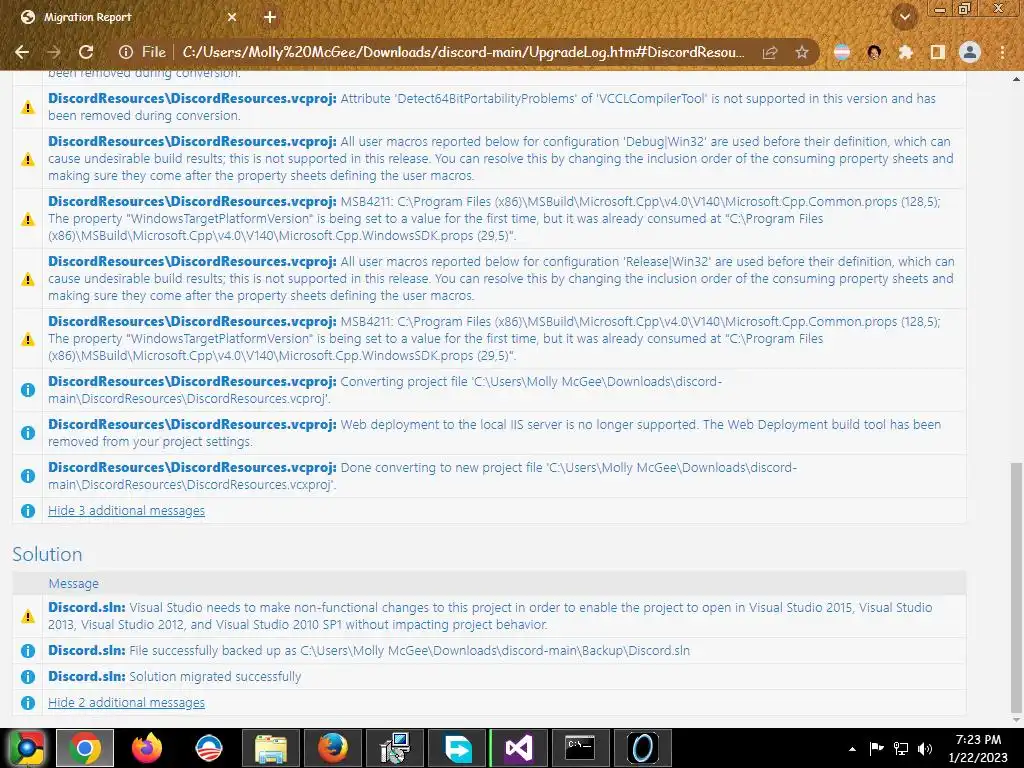Open the Extensions puzzle piece menu
The width and height of the screenshot is (1024, 768).
[x=905, y=52]
